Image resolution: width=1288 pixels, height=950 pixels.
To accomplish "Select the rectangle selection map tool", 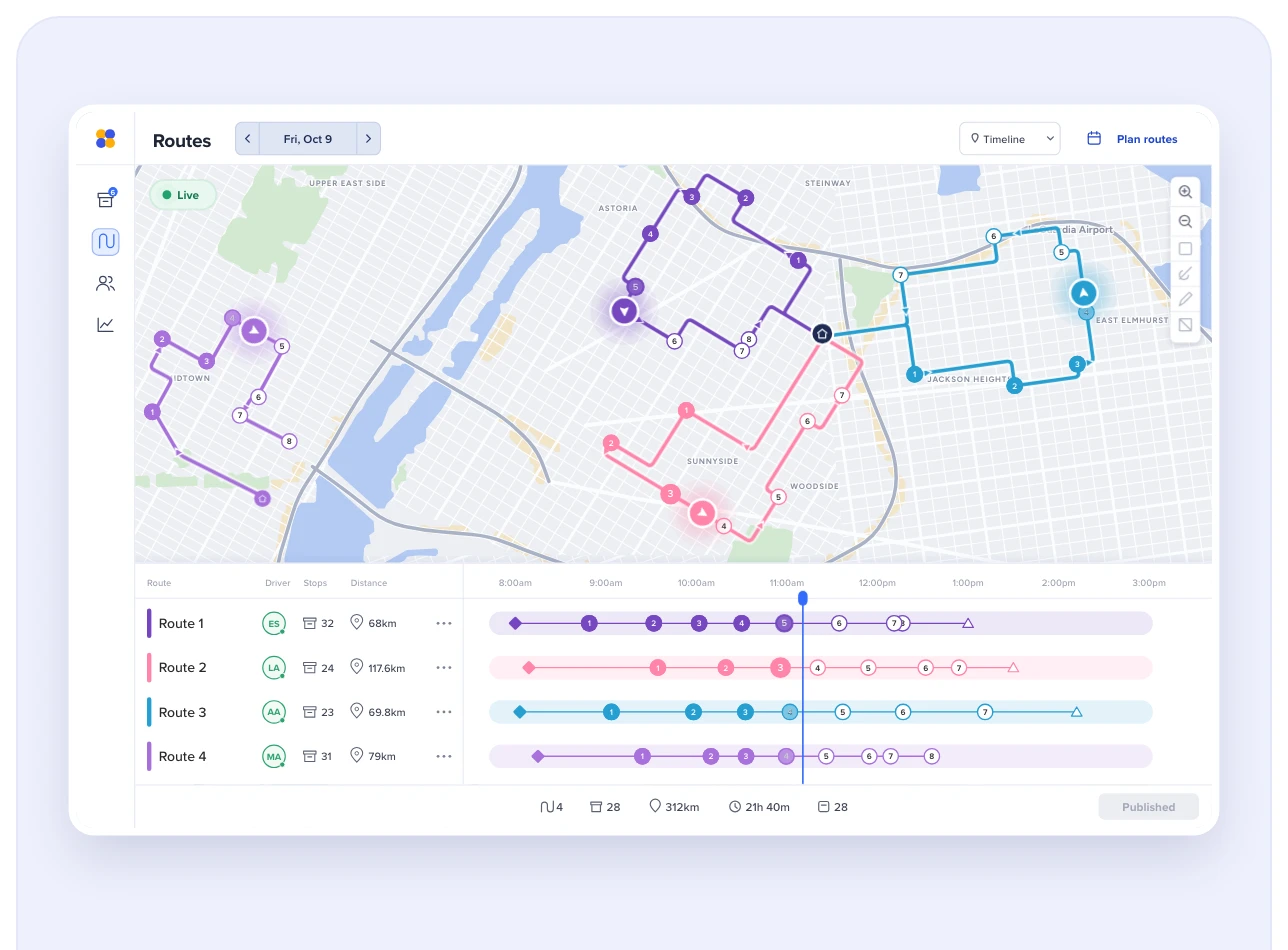I will pyautogui.click(x=1185, y=249).
